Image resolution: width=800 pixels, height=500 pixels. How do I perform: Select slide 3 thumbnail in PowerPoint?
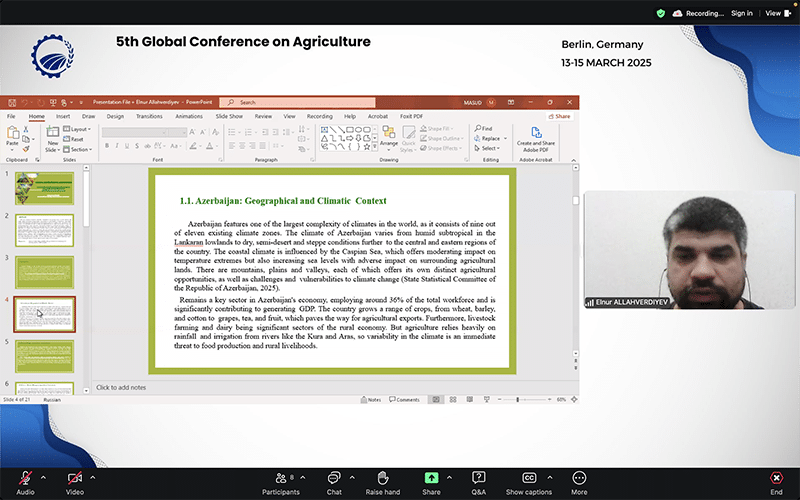click(44, 272)
